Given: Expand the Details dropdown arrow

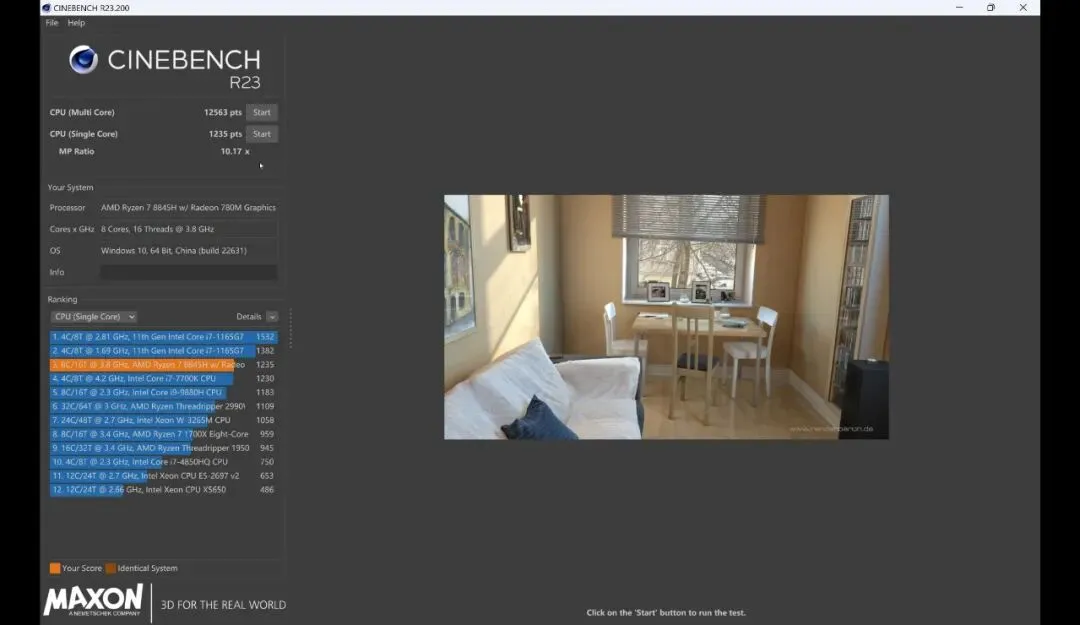Looking at the screenshot, I should (272, 317).
